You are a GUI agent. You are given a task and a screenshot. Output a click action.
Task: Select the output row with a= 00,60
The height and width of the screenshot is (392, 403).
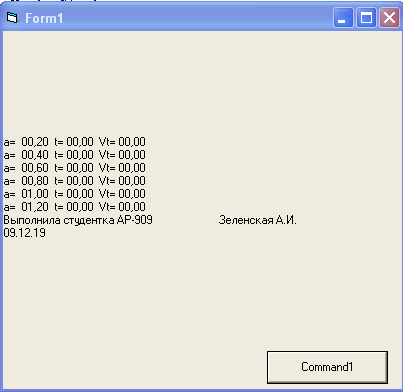click(74, 168)
